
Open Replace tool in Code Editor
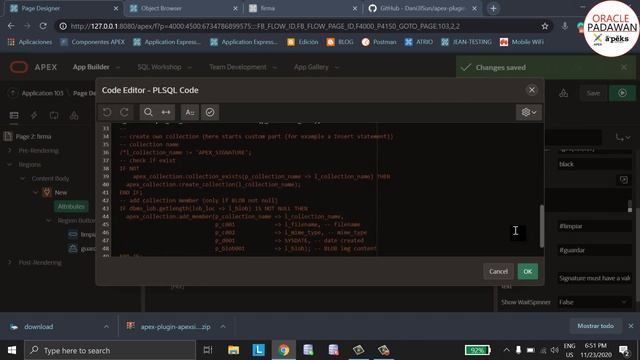click(166, 112)
